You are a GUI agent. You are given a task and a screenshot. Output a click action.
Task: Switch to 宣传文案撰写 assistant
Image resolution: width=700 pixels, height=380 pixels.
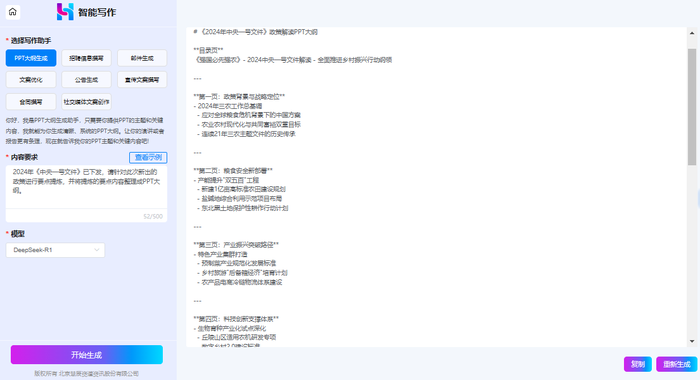click(x=142, y=80)
